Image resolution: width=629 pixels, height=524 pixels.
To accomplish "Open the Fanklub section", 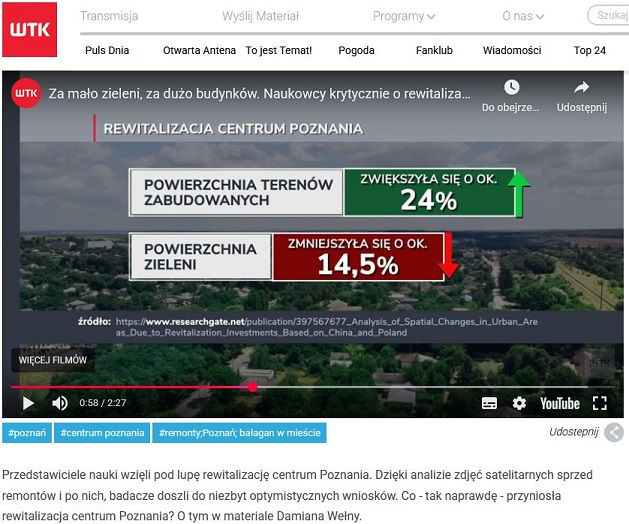I will coord(434,50).
